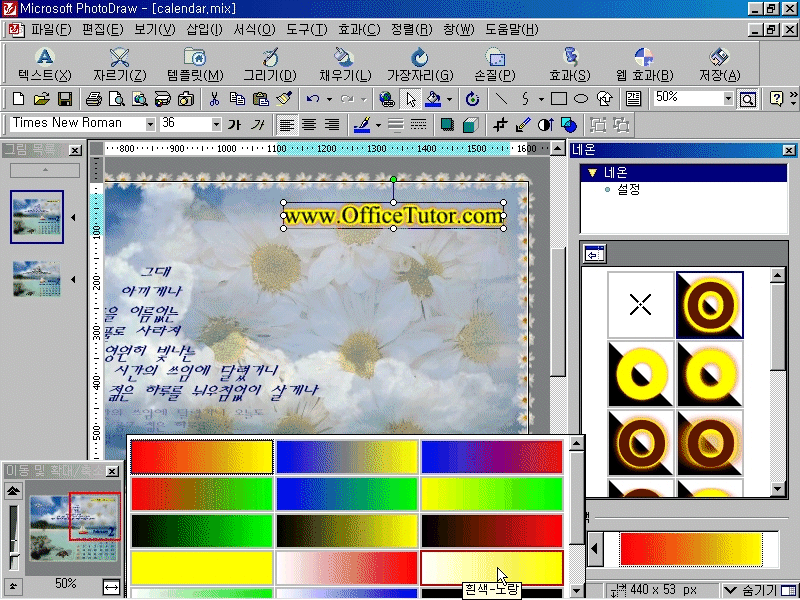This screenshot has width=800, height=600.
Task: Collapse the 네온 workpane section
Action: [x=592, y=172]
